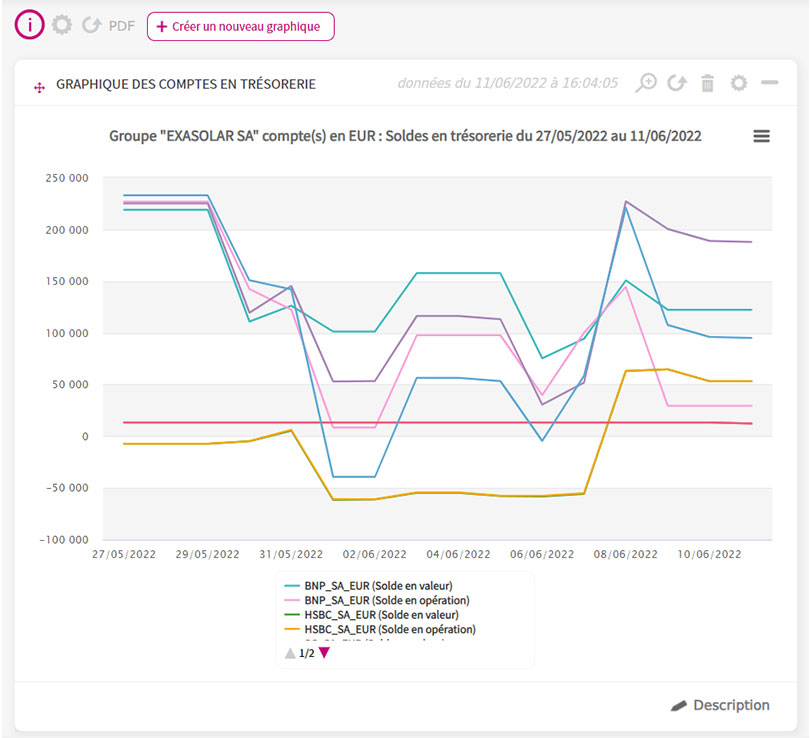Click the top toolbar settings gear

pos(62,25)
